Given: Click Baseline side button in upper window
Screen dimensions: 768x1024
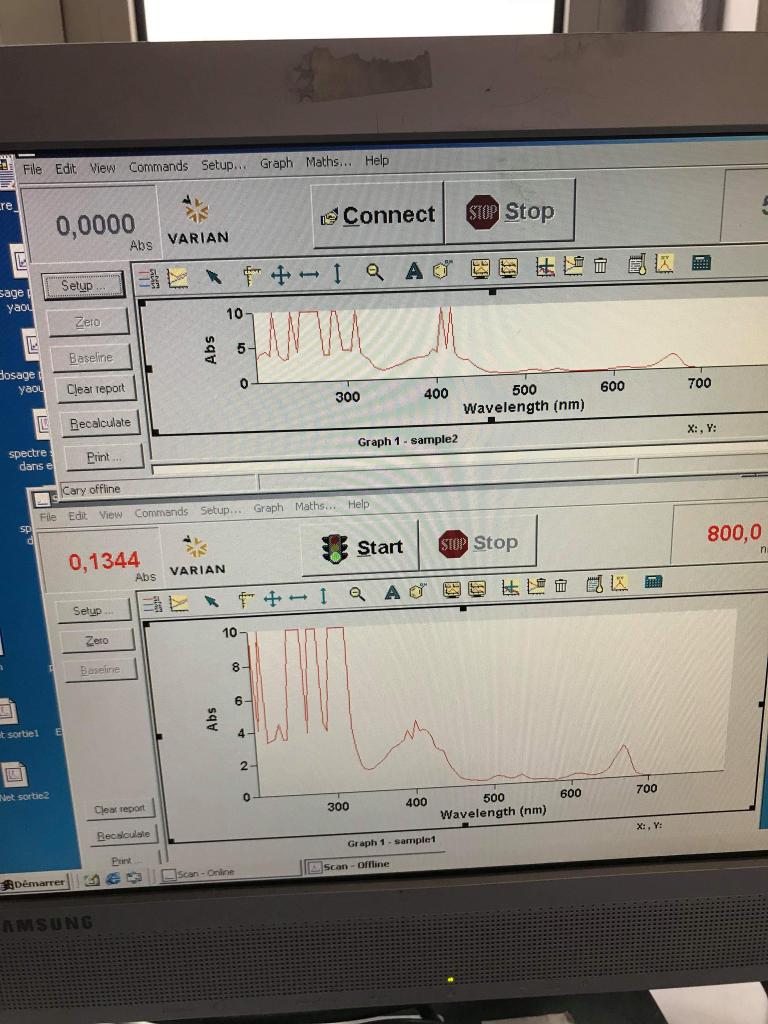Looking at the screenshot, I should (91, 357).
